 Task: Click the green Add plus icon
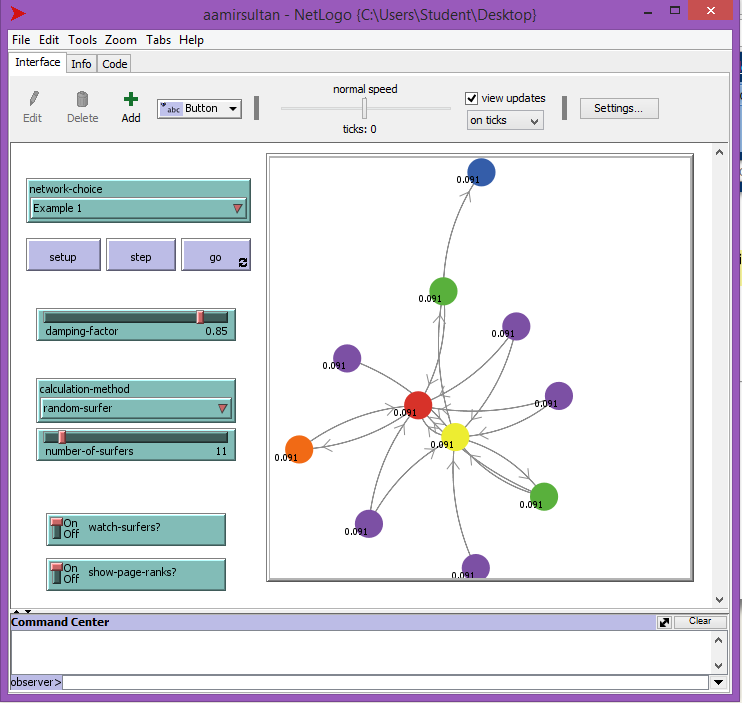pos(131,99)
